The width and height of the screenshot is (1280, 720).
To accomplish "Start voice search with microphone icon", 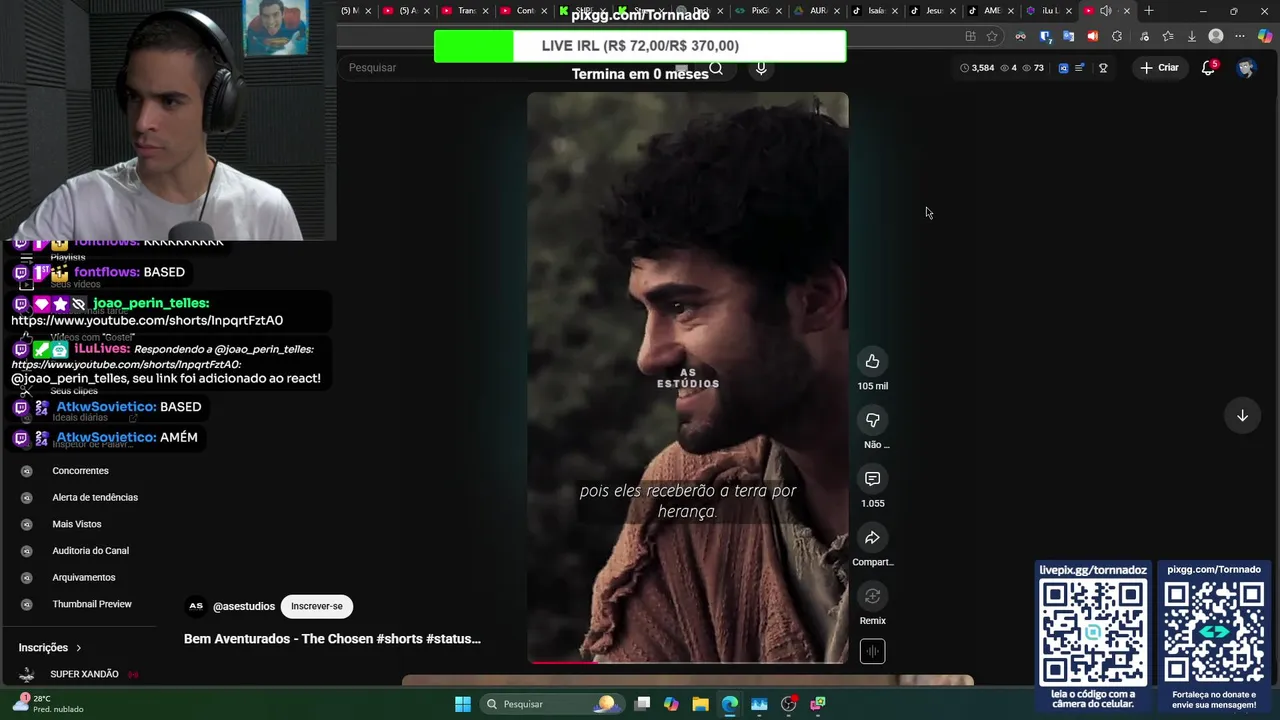I will [x=761, y=68].
